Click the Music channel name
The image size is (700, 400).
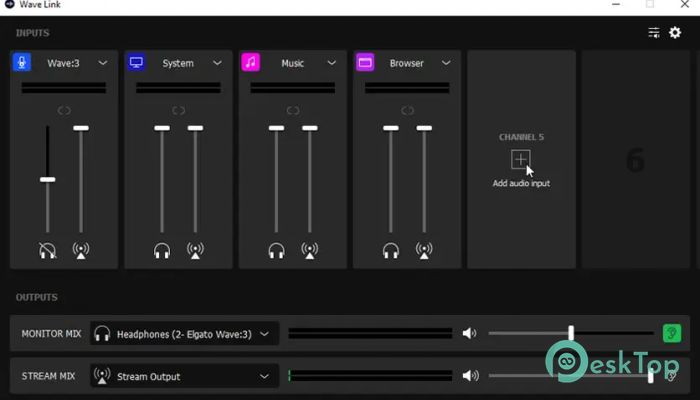[292, 63]
